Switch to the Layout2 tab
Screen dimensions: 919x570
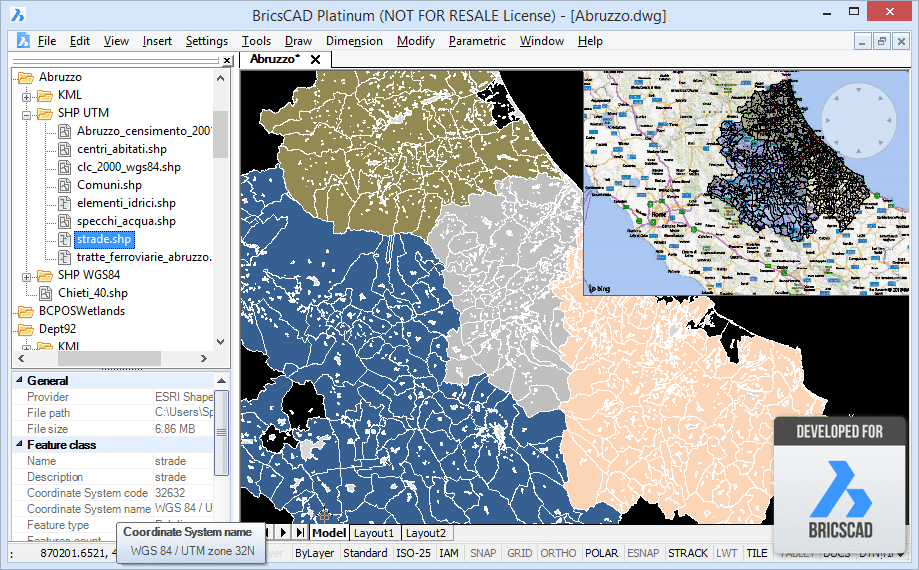(426, 533)
